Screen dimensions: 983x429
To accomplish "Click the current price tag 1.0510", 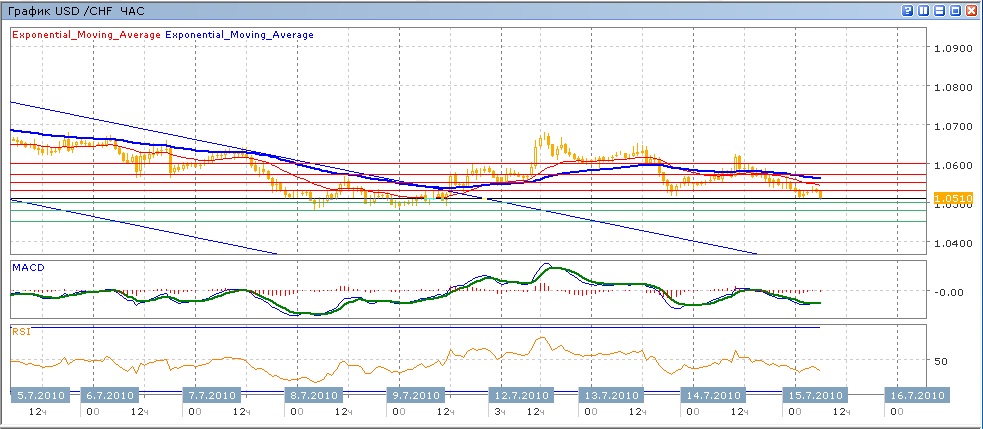I will pos(951,199).
